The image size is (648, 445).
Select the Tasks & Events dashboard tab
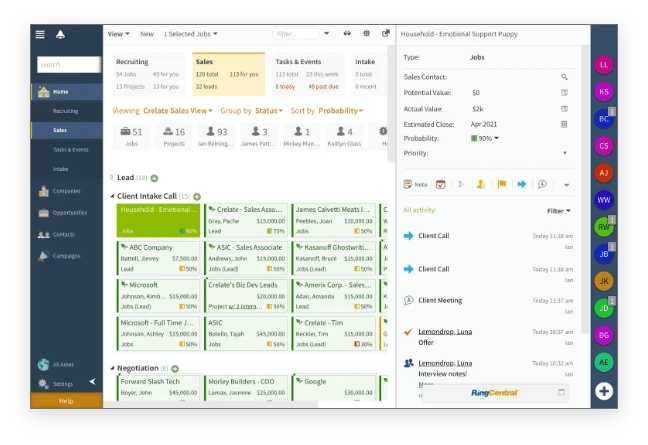[x=308, y=74]
